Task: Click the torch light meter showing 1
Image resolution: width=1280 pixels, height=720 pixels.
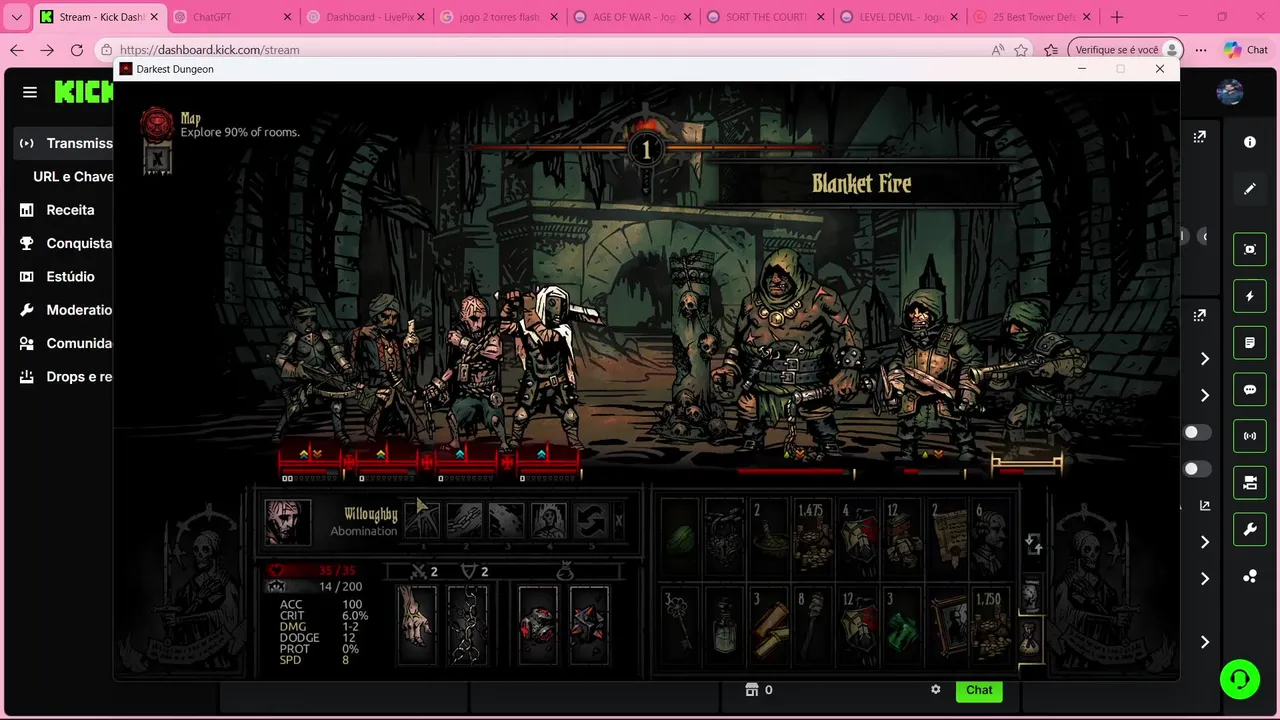Action: point(645,150)
